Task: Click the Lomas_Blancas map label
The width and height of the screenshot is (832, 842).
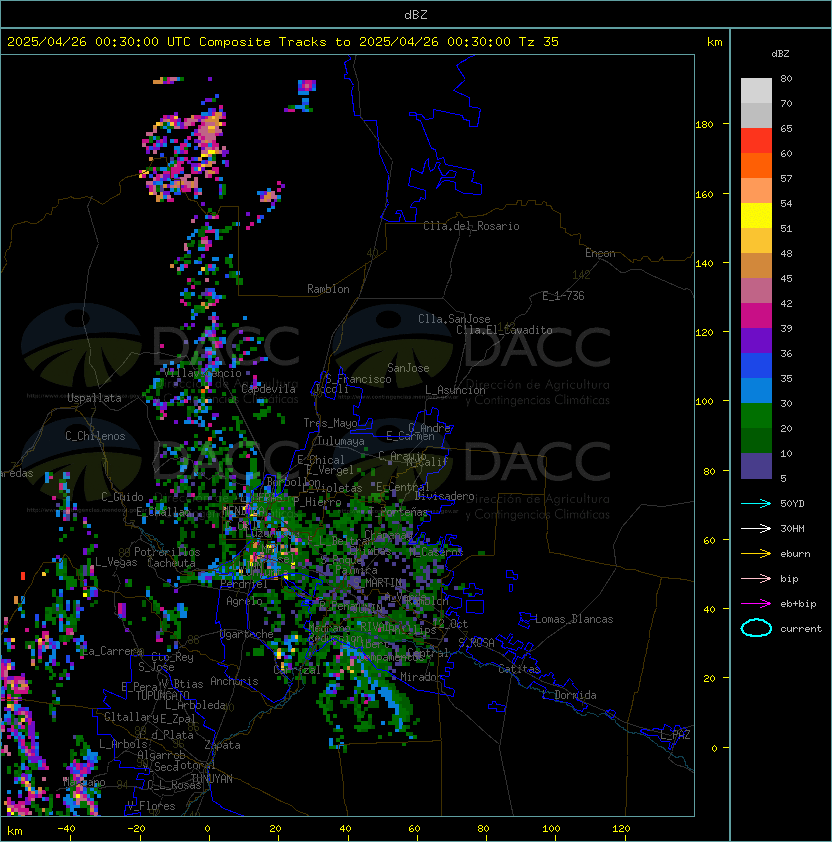Action: [574, 620]
